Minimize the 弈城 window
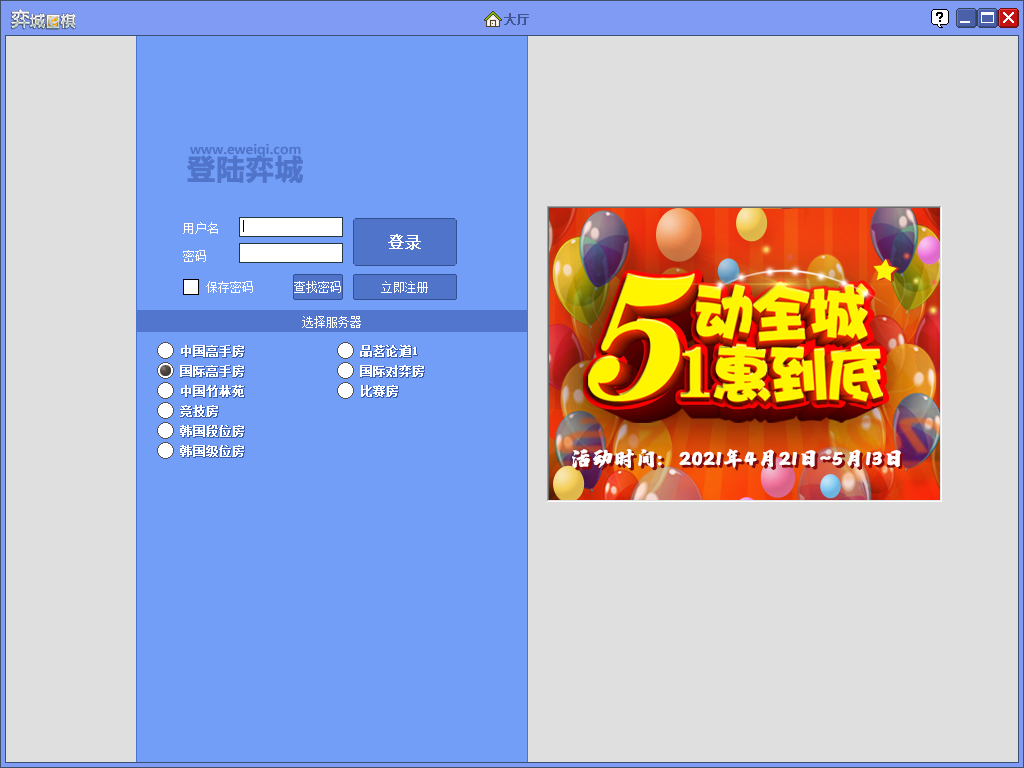 [x=965, y=18]
